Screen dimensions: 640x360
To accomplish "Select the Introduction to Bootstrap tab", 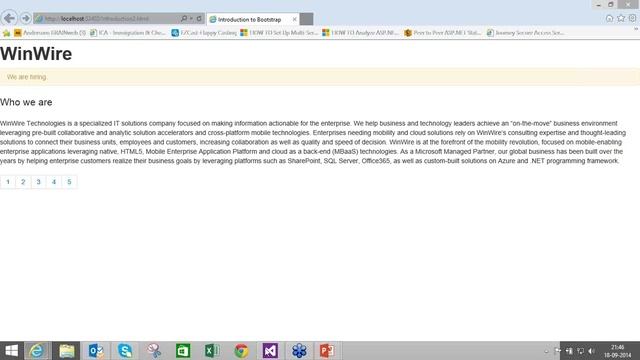I will click(x=250, y=19).
